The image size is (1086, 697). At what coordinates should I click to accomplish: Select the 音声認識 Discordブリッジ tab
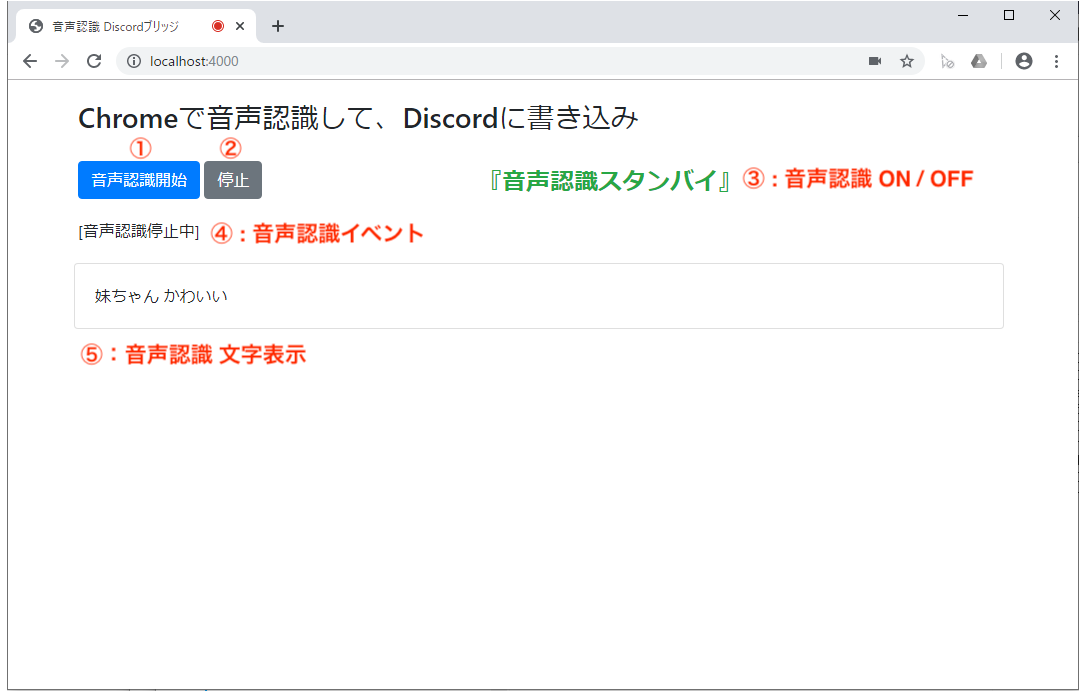136,26
